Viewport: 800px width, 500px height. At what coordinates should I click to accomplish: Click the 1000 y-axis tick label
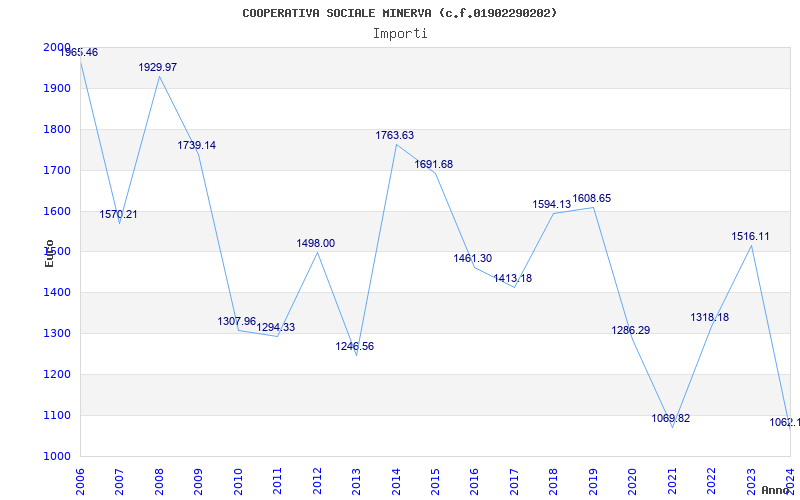point(57,456)
